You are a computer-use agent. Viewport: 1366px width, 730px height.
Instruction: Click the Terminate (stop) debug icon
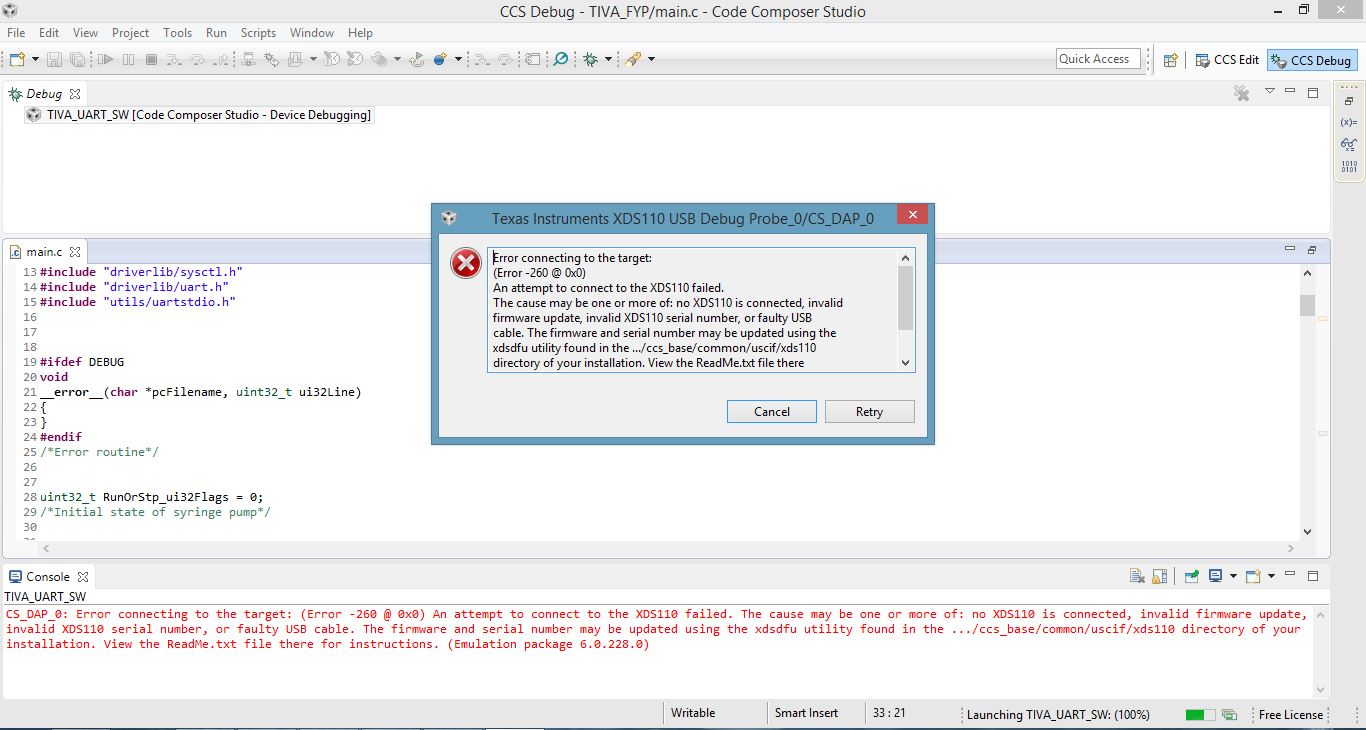point(151,59)
